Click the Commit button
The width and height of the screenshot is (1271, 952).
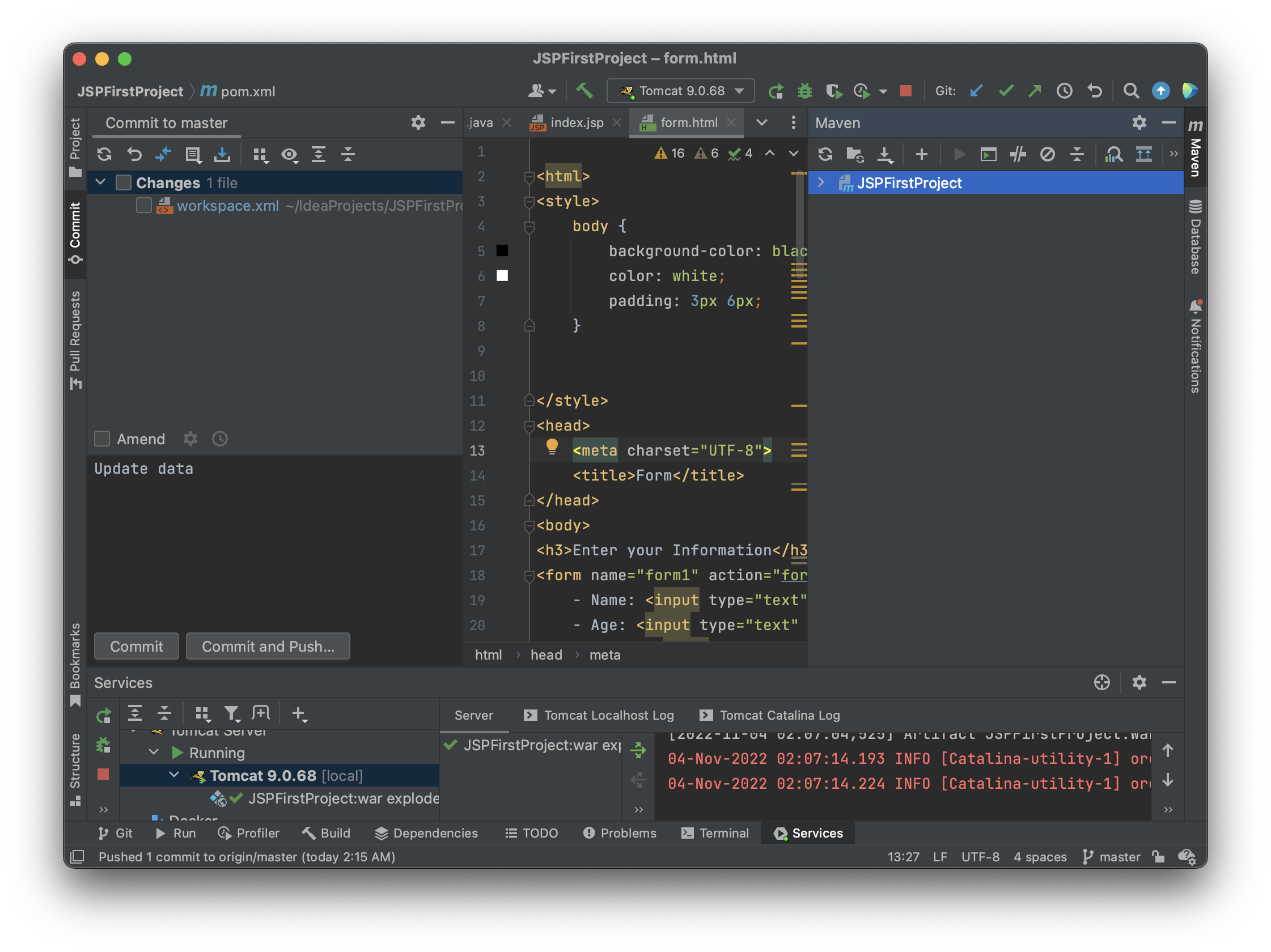pos(136,647)
